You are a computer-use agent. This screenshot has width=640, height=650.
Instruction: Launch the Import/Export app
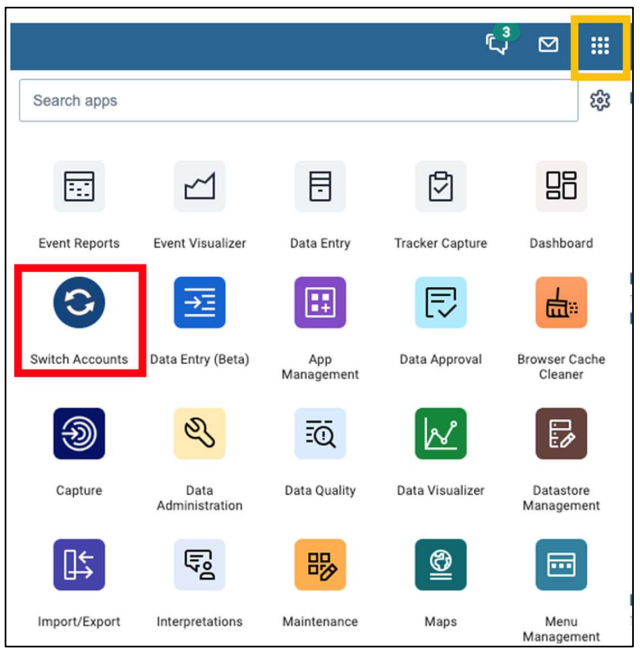pos(79,565)
